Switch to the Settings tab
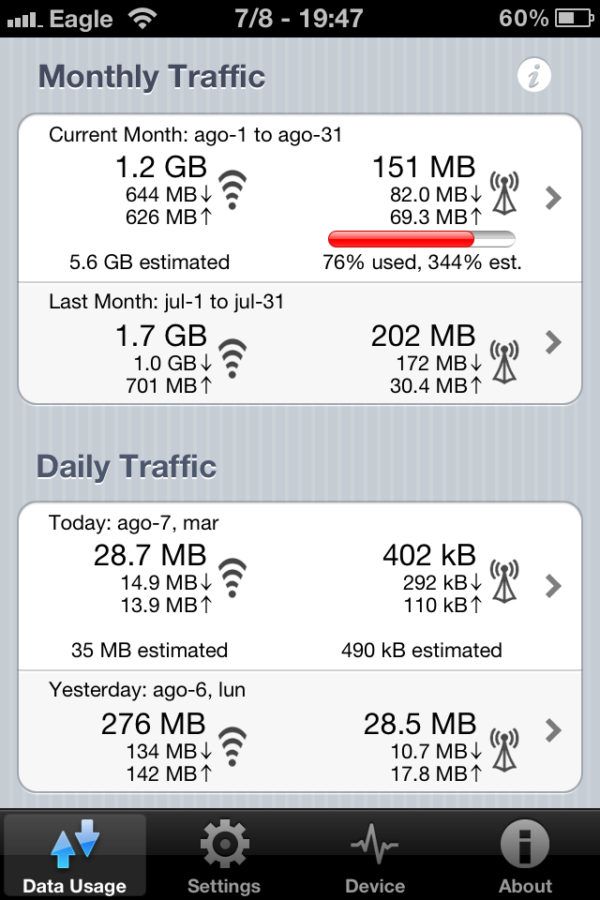Viewport: 600px width, 900px height. pos(224,855)
